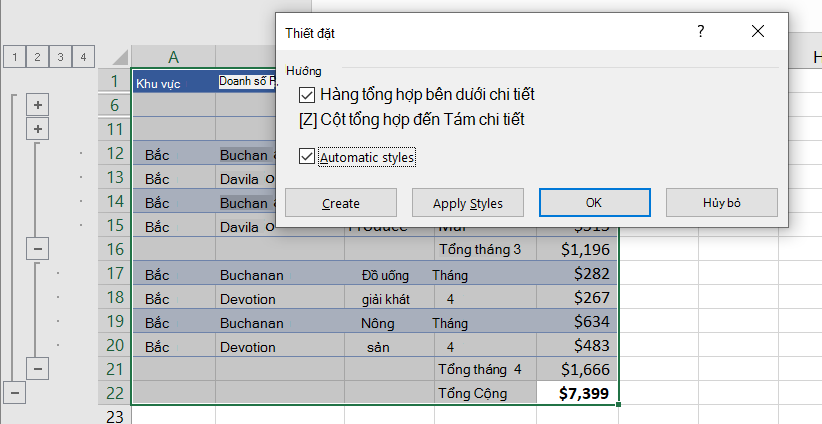The width and height of the screenshot is (822, 424).
Task: Click outline level 4 button
Action: [x=83, y=57]
